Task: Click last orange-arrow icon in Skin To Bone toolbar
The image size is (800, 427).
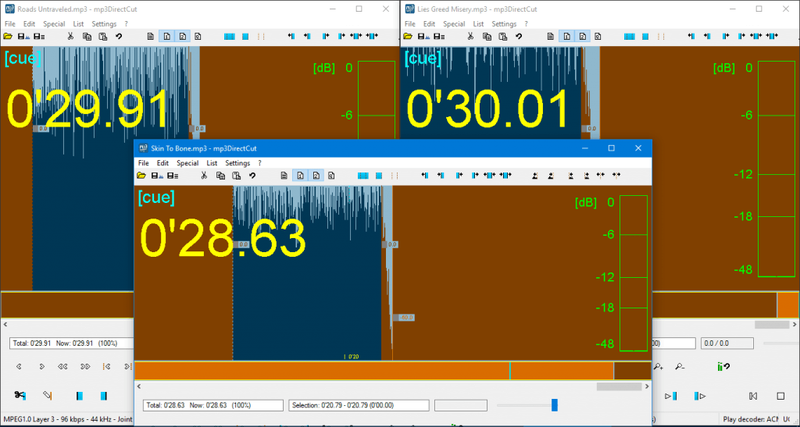Action: click(x=616, y=175)
